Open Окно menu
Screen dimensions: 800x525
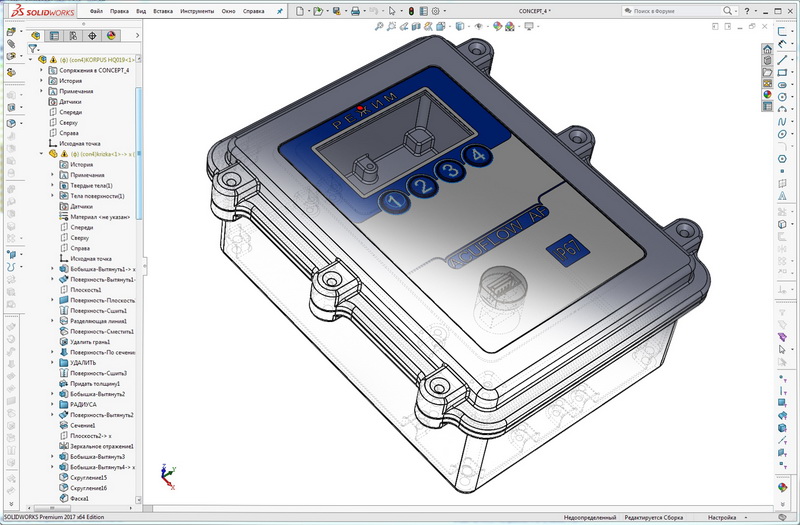[228, 11]
